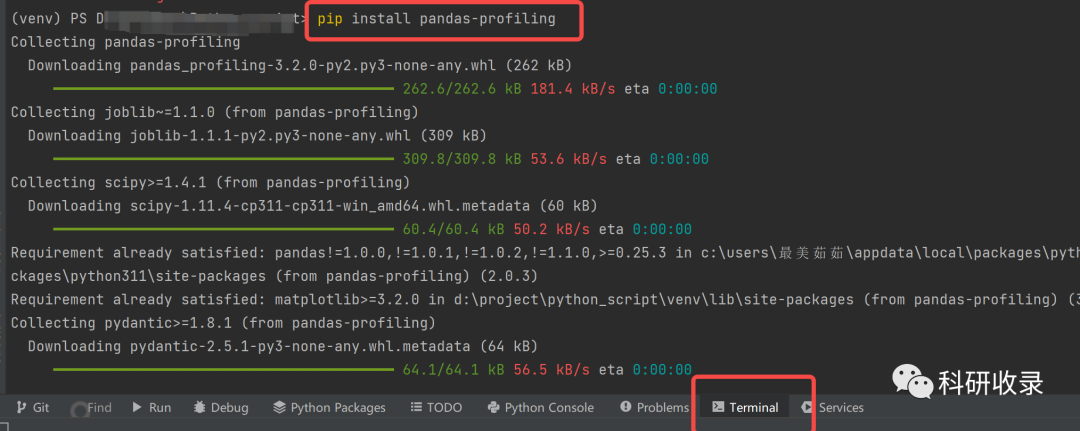1080x431 pixels.
Task: Click the '53.6 kB/s' download speed
Action: click(x=568, y=159)
